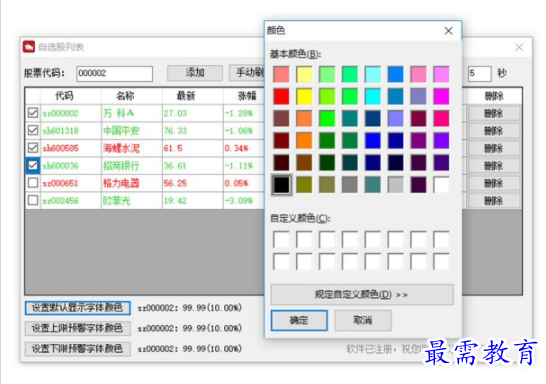Toggle the highlighted checkbox for sh600036 招商银行
This screenshot has height=384, width=546.
[x=33, y=165]
